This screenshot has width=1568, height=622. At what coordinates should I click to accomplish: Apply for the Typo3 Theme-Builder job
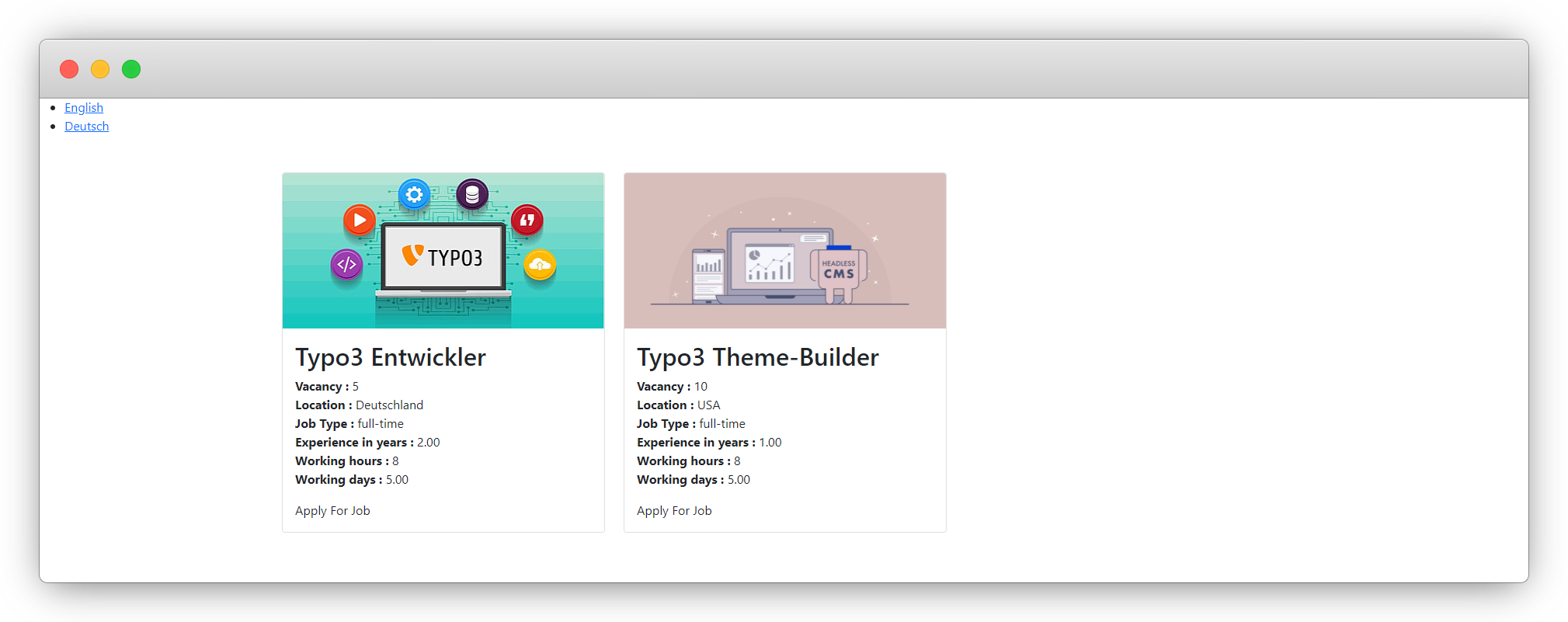(x=674, y=511)
